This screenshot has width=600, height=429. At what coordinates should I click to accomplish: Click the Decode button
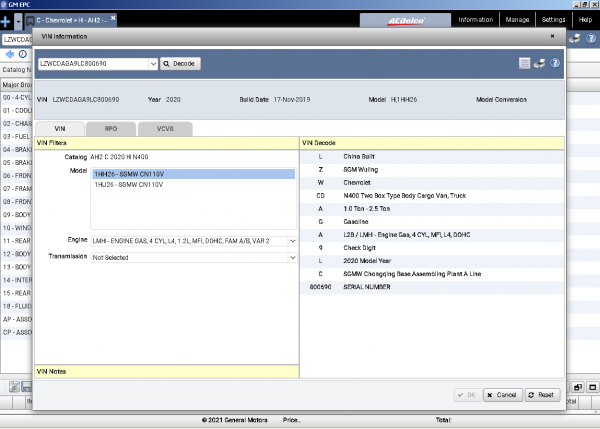click(180, 64)
